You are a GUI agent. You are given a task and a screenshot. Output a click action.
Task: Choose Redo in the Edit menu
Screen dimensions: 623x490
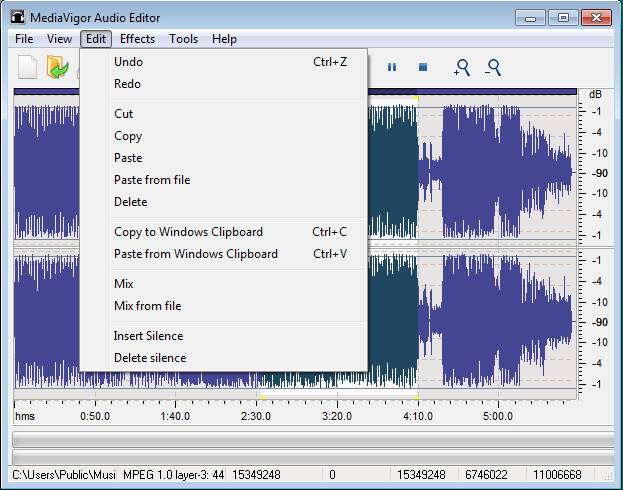tap(127, 84)
